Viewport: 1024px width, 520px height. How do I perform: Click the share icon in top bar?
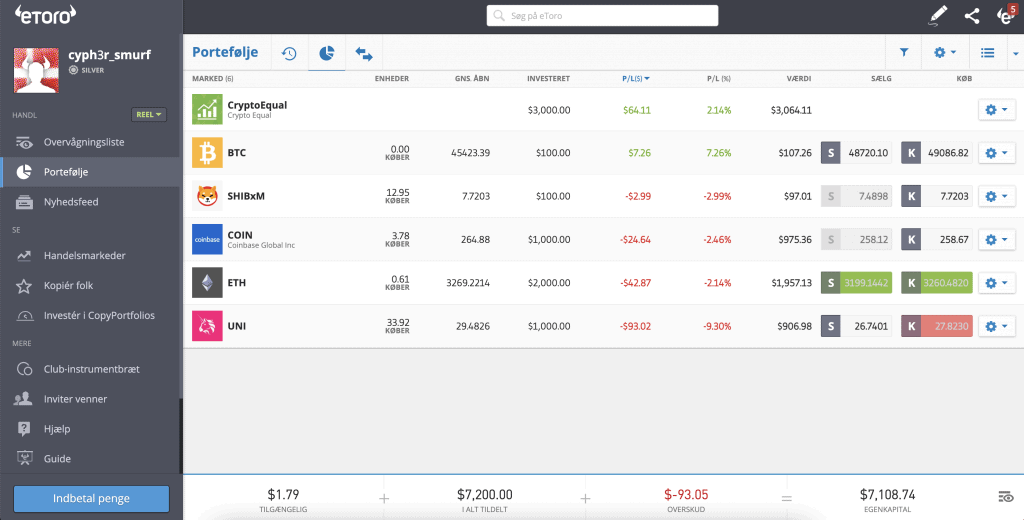(x=972, y=16)
